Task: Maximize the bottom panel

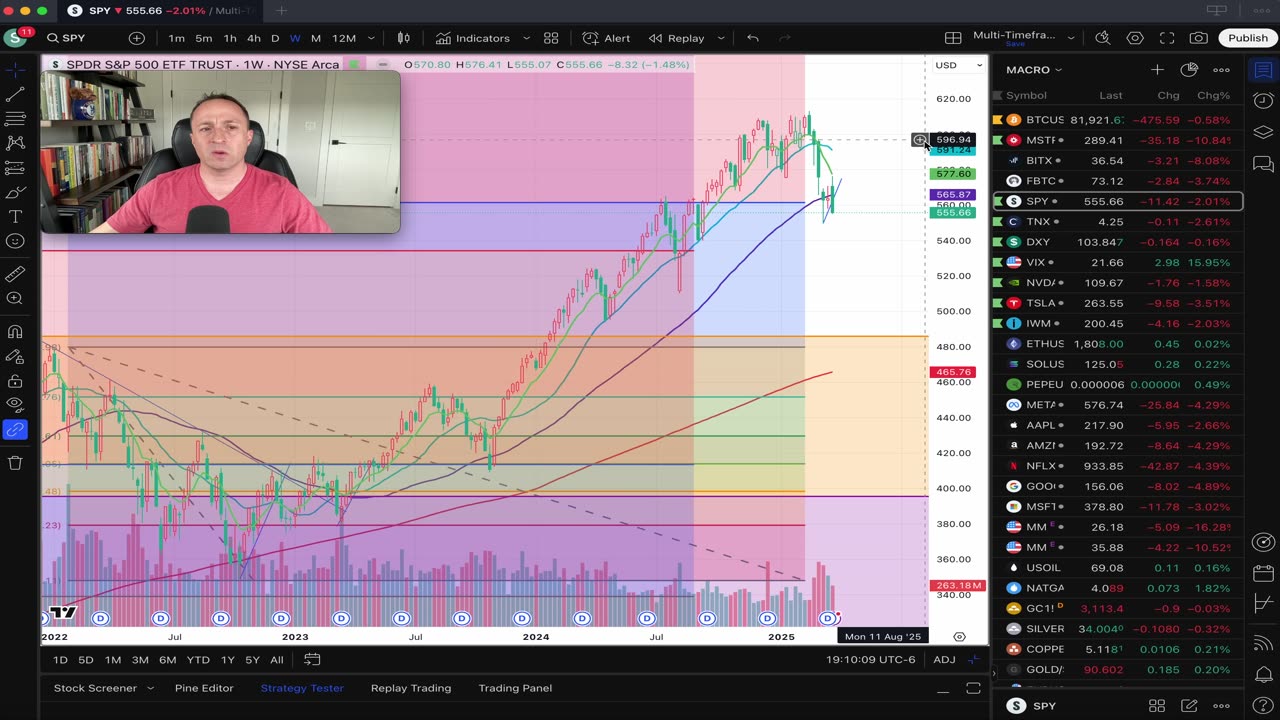Action: 973,689
